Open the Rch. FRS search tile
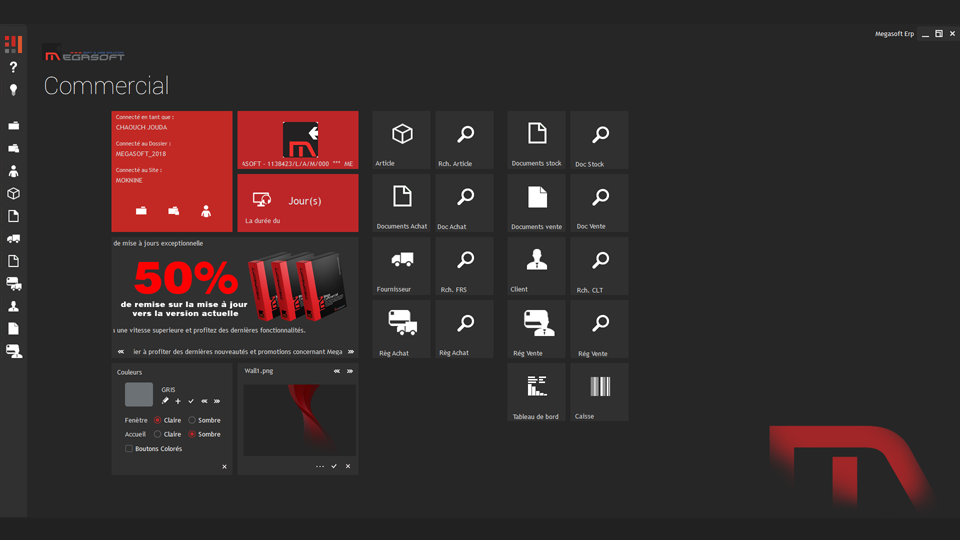 pyautogui.click(x=465, y=266)
